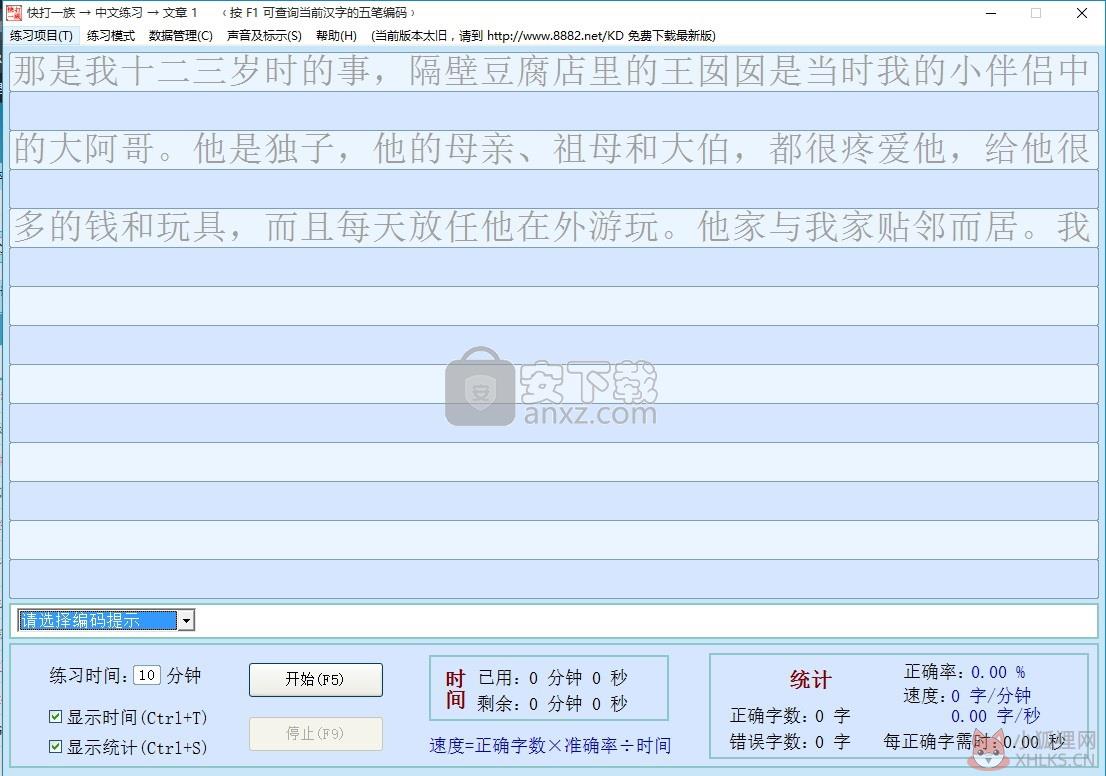Click the 剩余 remaining time readout
The image size is (1106, 776).
click(x=552, y=703)
